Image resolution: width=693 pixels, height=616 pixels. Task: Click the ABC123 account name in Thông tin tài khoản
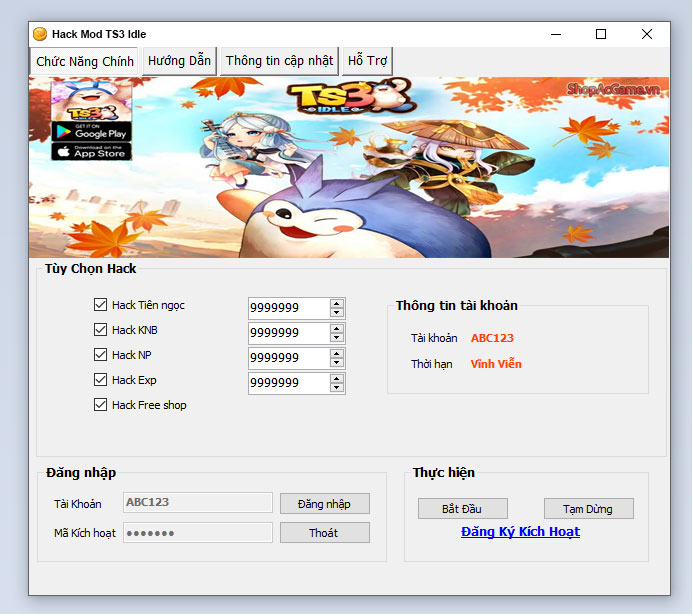pyautogui.click(x=492, y=338)
